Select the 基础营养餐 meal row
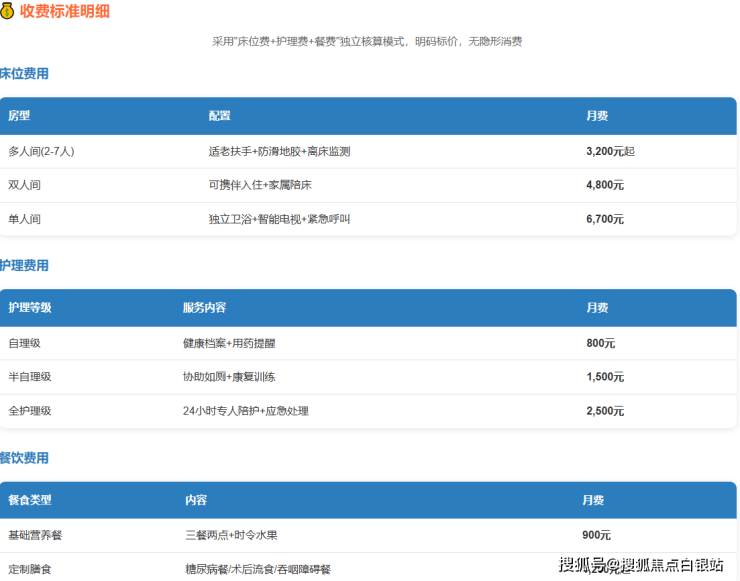 pyautogui.click(x=35, y=535)
